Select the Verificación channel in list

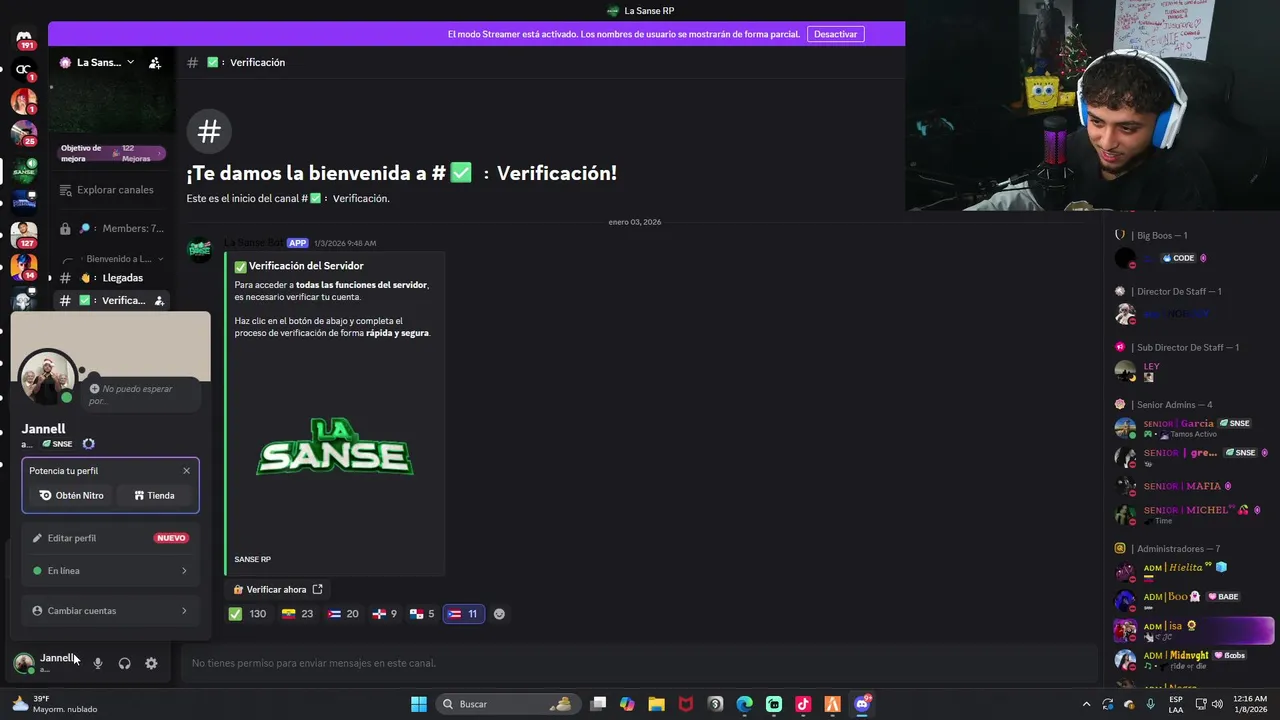[x=110, y=300]
